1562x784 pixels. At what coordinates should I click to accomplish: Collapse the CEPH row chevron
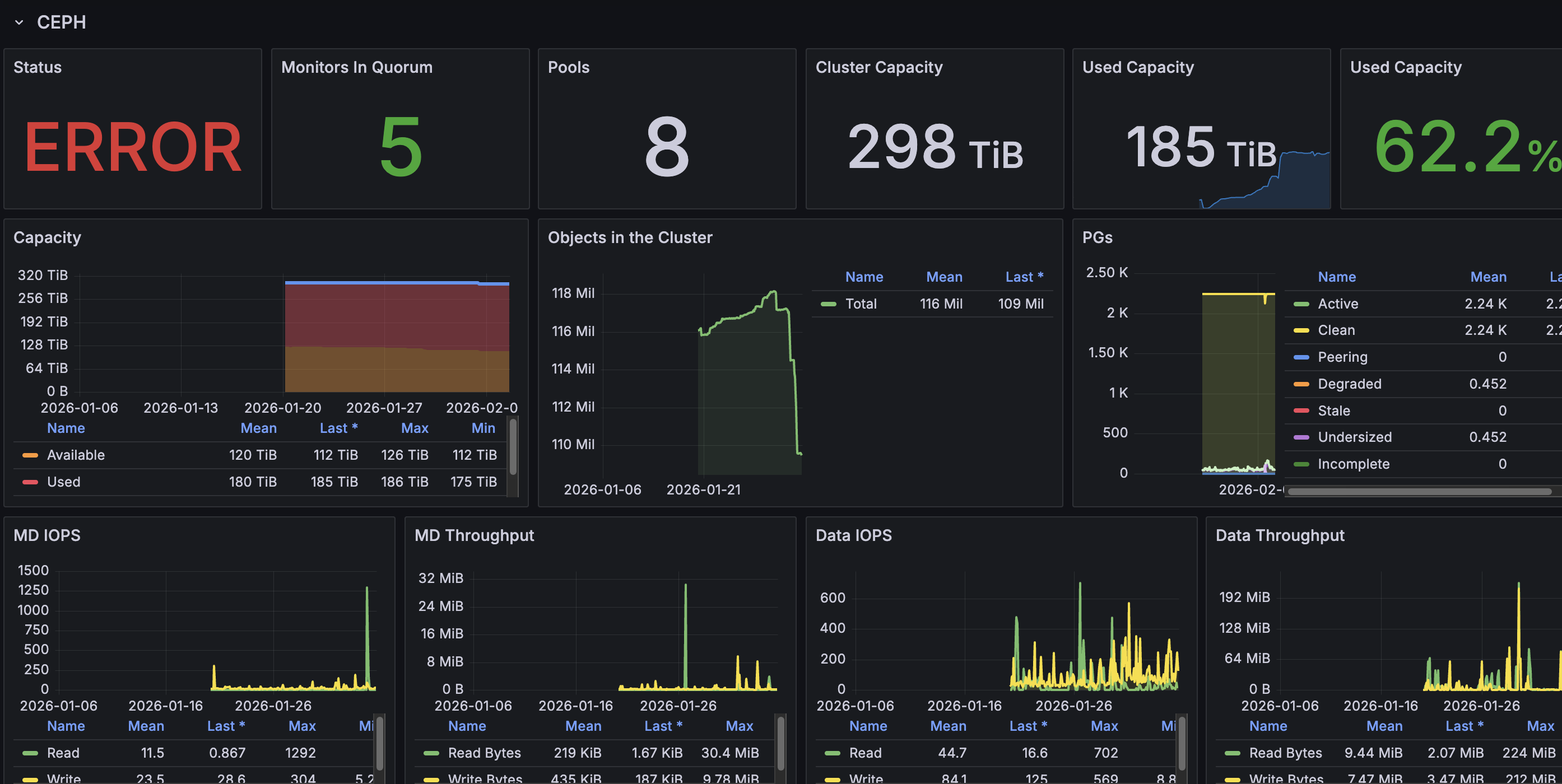coord(19,22)
